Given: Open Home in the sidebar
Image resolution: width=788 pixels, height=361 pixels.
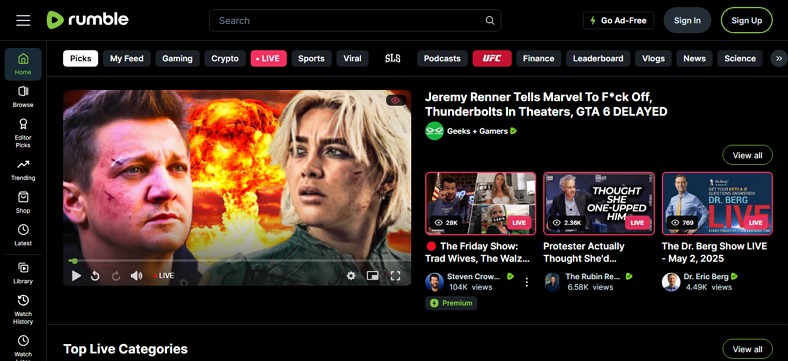Looking at the screenshot, I should coord(23,64).
